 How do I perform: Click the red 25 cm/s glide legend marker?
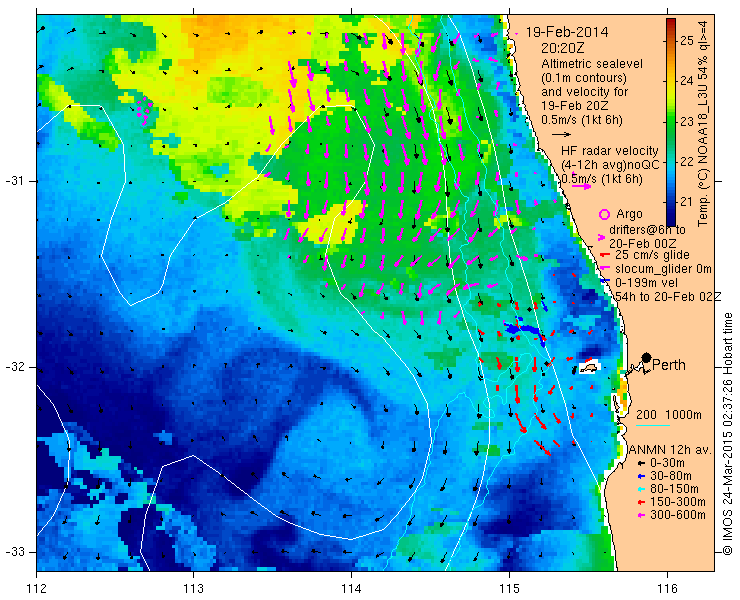(605, 255)
